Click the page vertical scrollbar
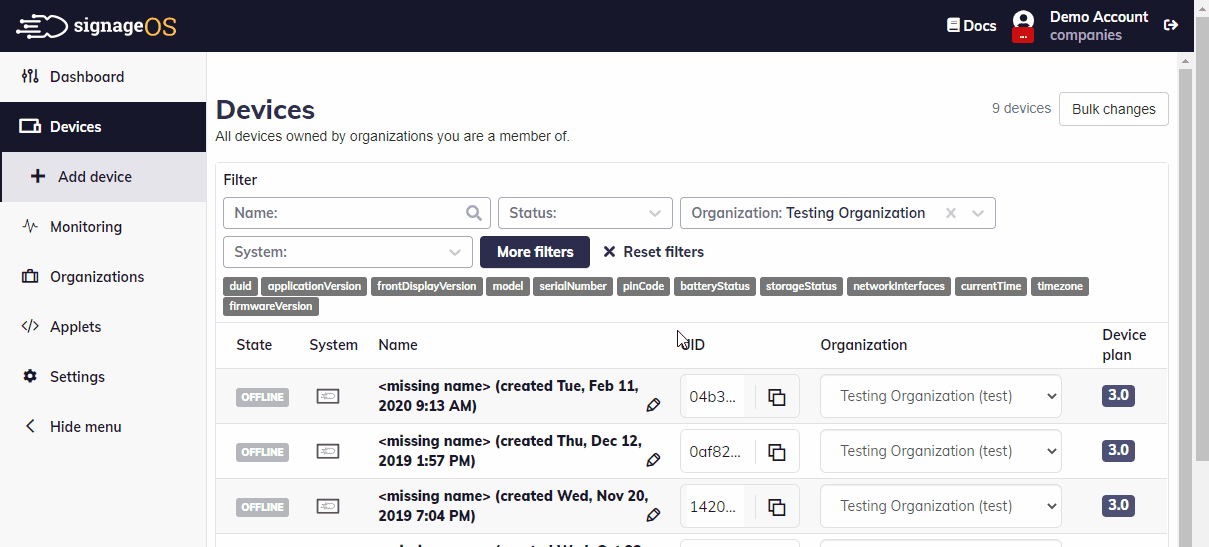This screenshot has width=1209, height=547. (1185, 300)
